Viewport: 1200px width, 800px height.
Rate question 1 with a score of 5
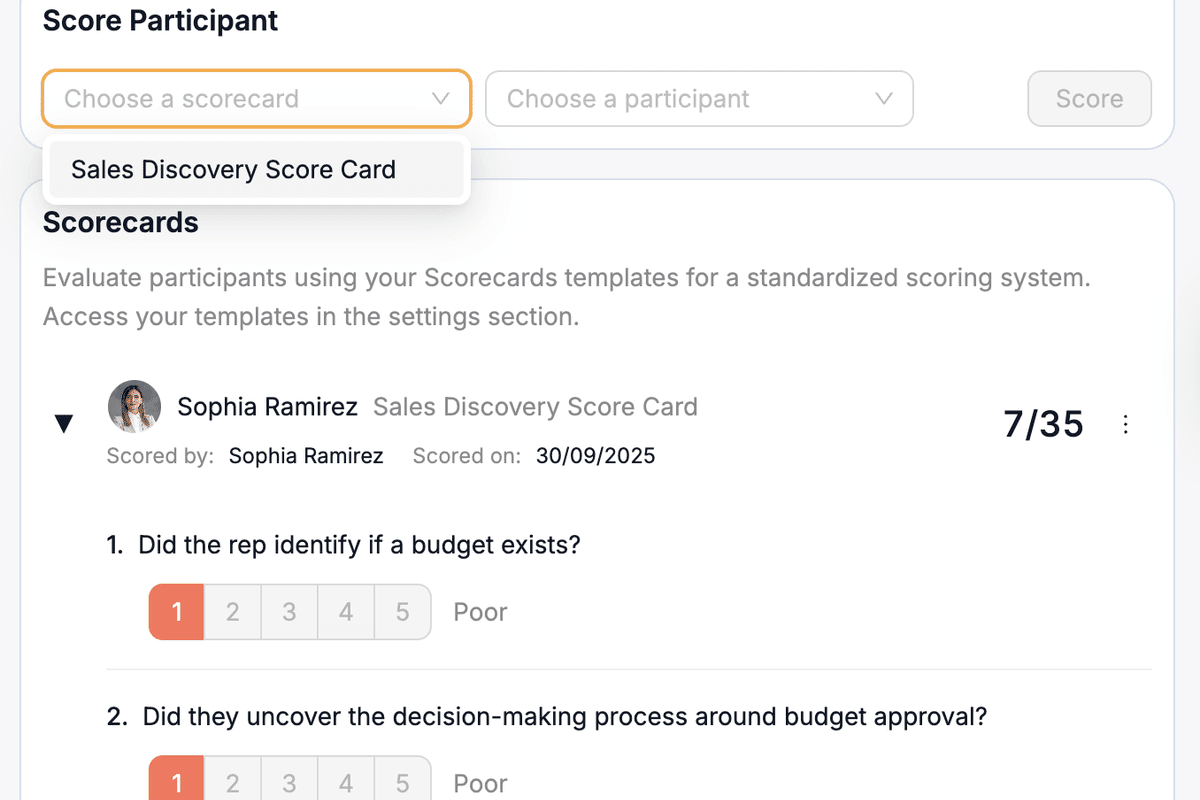[403, 611]
